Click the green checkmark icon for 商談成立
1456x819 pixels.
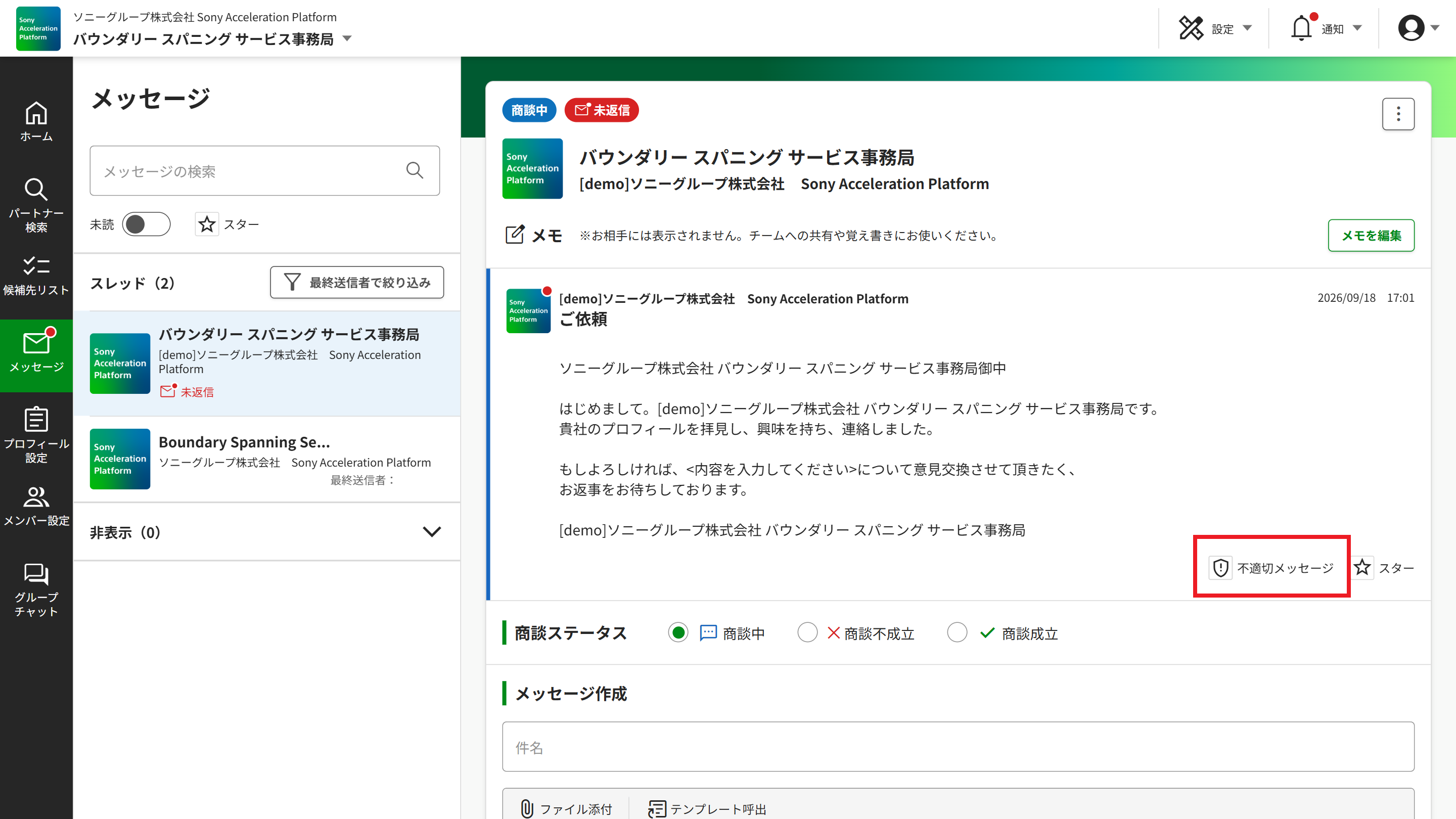[987, 632]
